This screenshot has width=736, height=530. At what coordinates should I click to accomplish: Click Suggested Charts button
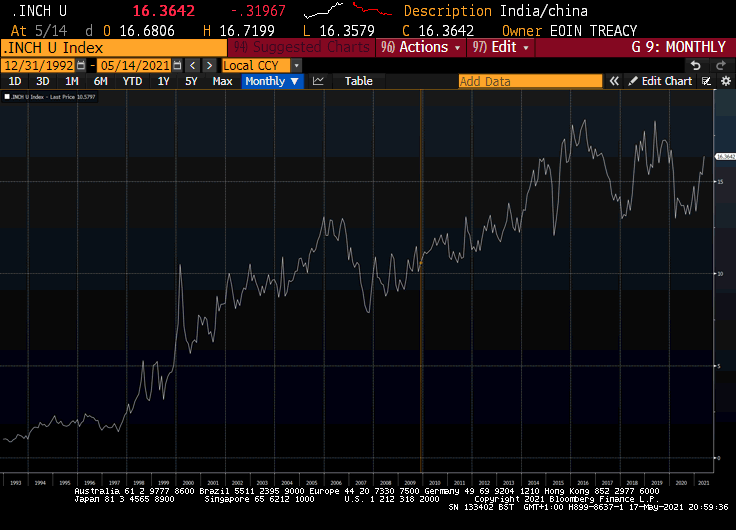tap(301, 47)
